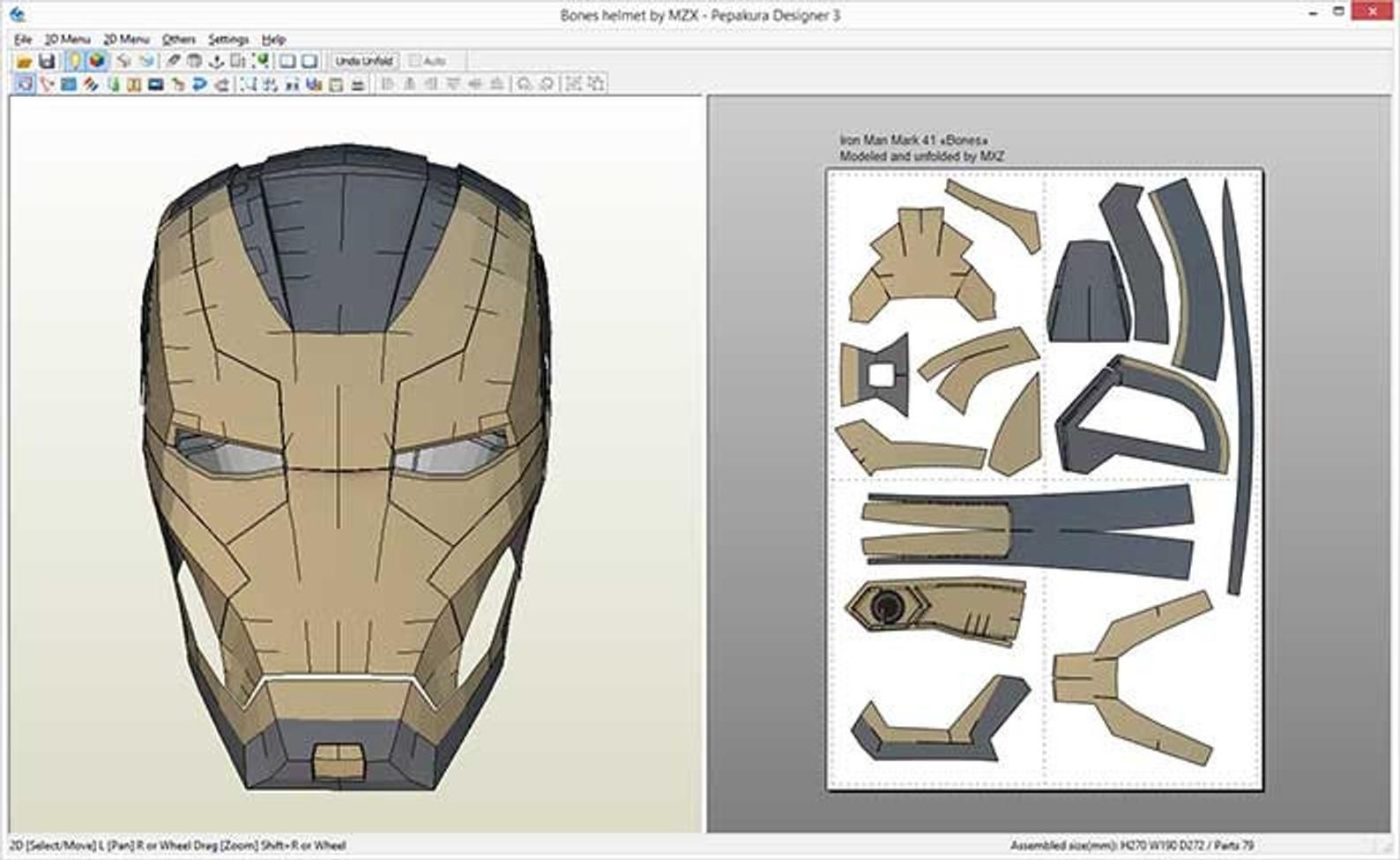Screen dimensions: 1400x860
Task: Open the 2D Menu
Action: coord(126,40)
